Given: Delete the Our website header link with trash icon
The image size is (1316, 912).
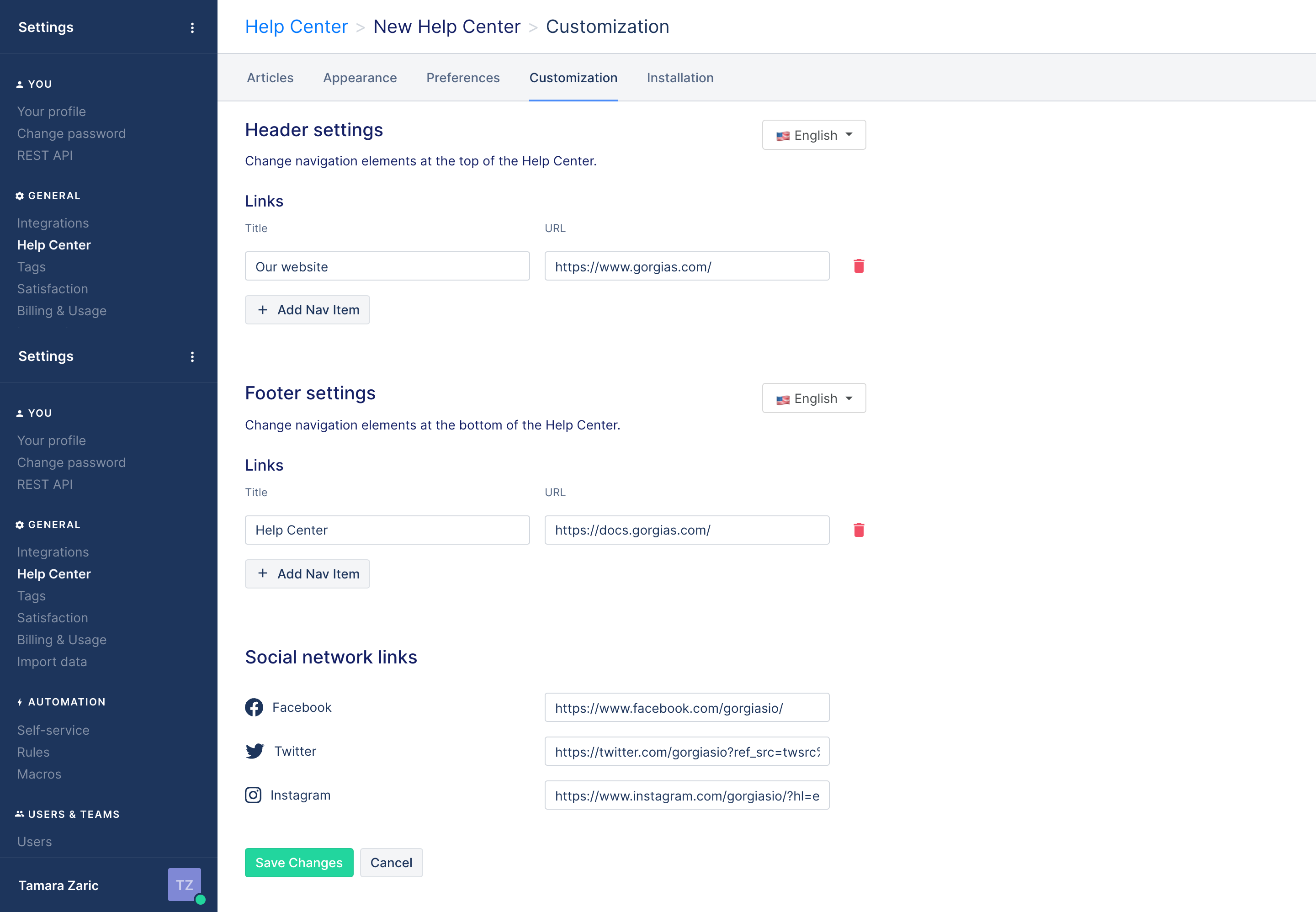Looking at the screenshot, I should point(858,266).
